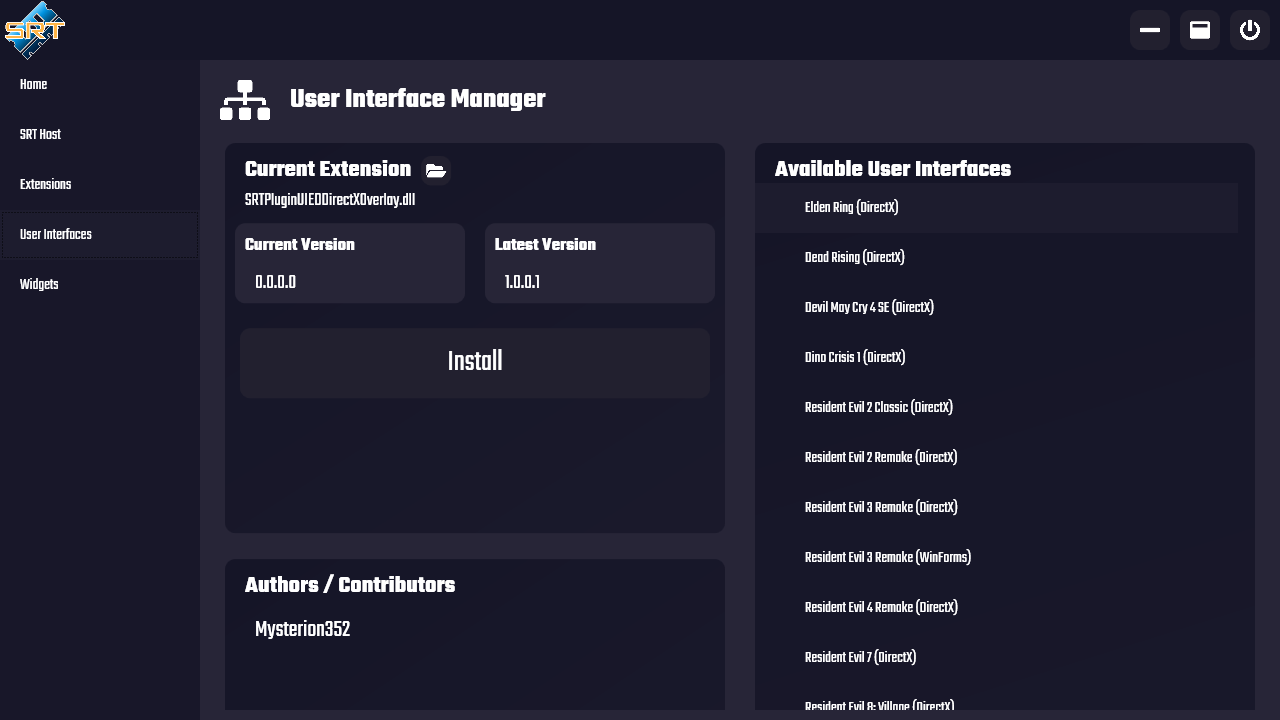Select User Interfaces in the sidebar
Viewport: 1280px width, 720px height.
pyautogui.click(x=100, y=235)
